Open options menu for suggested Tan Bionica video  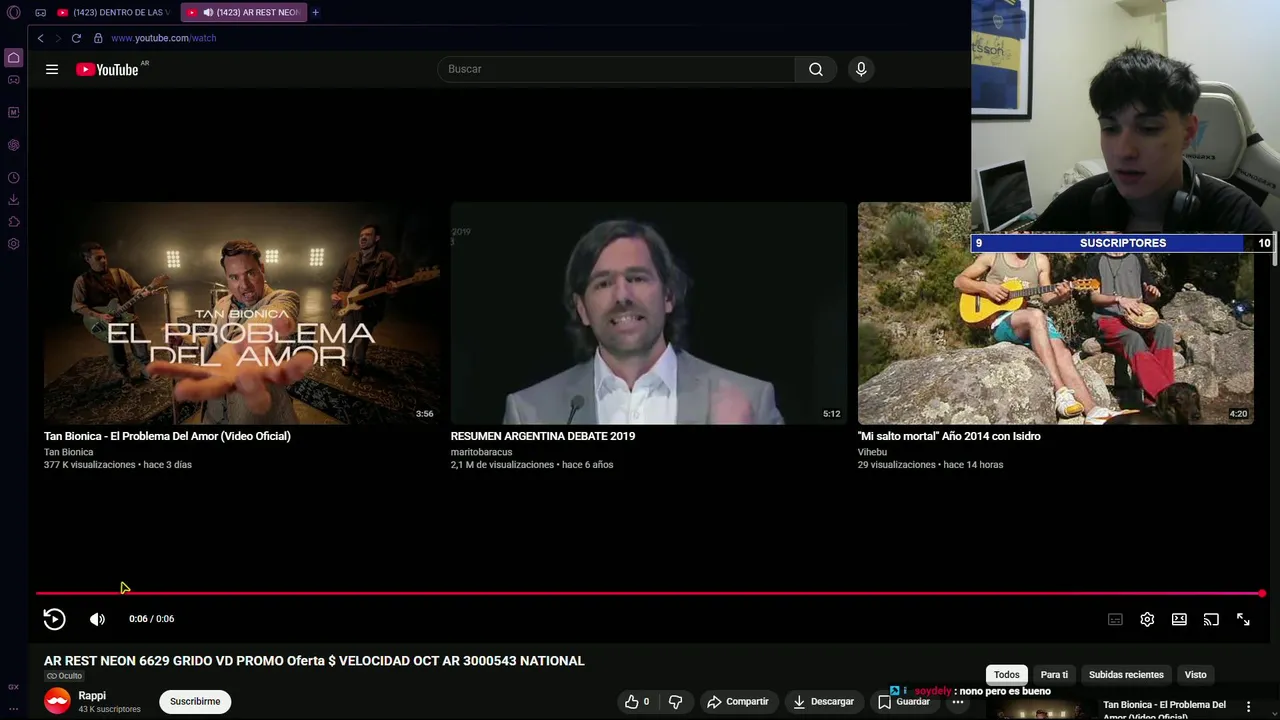pos(1248,707)
